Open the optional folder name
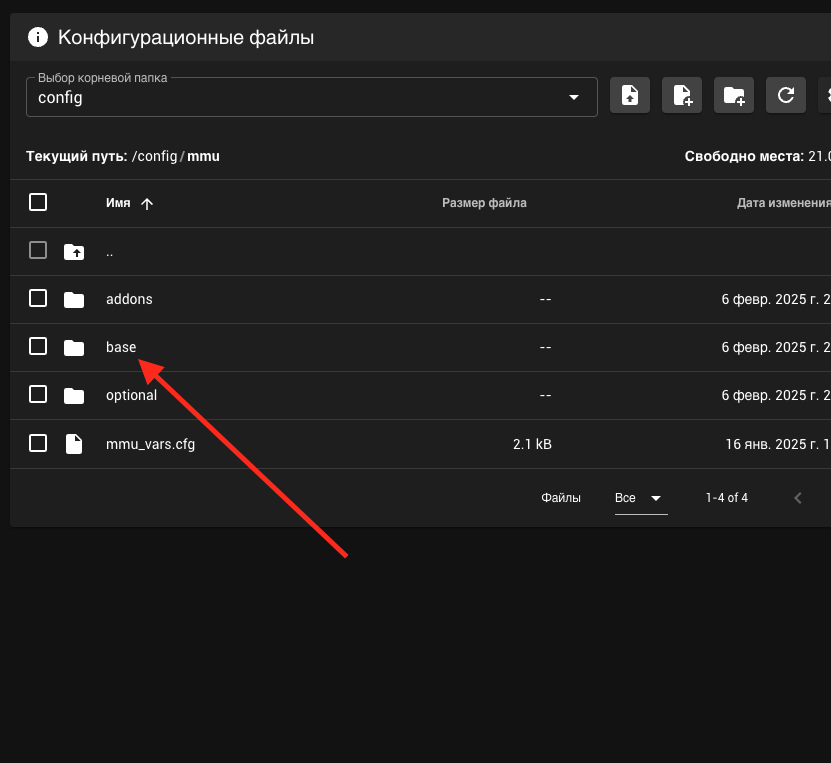831x763 pixels. [131, 395]
